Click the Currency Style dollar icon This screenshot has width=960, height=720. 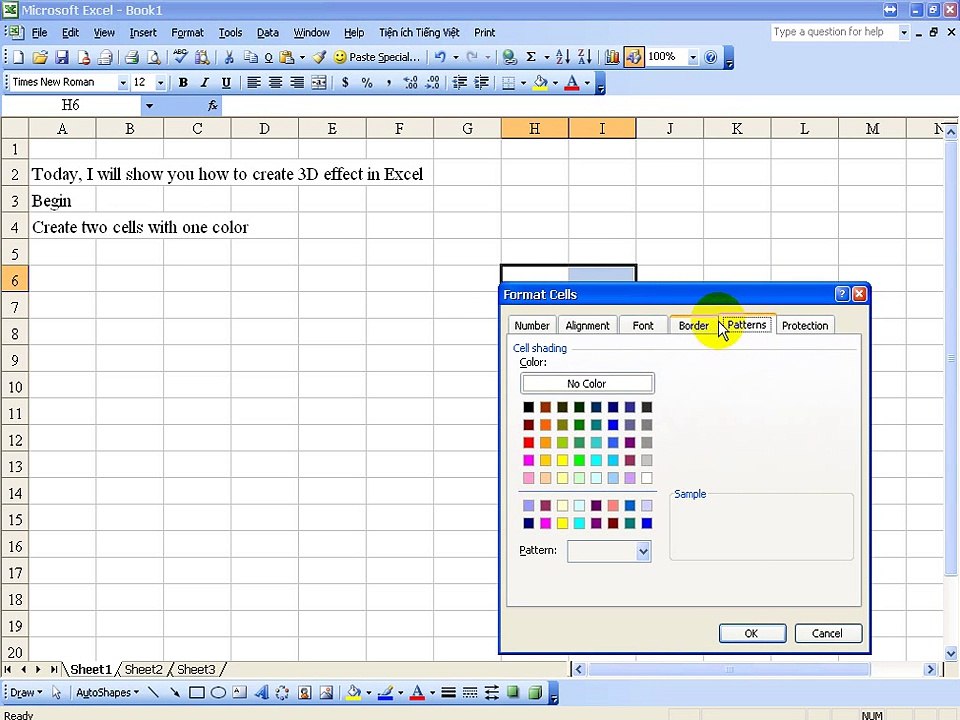tap(345, 83)
